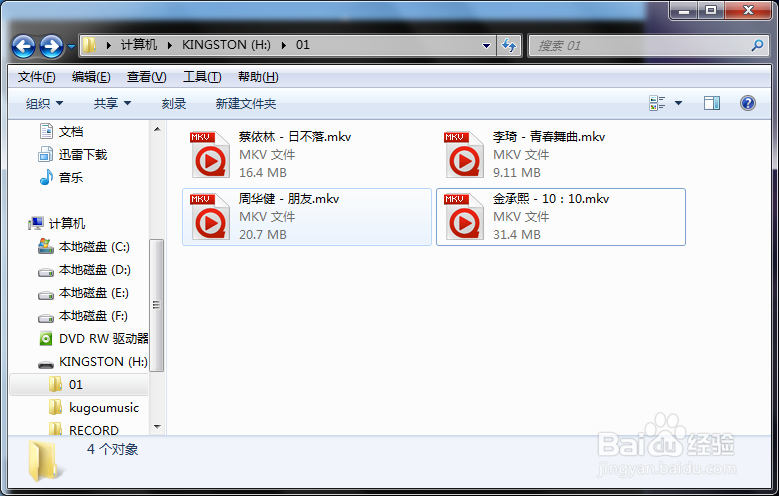Open the 查看(V) menu

click(147, 77)
